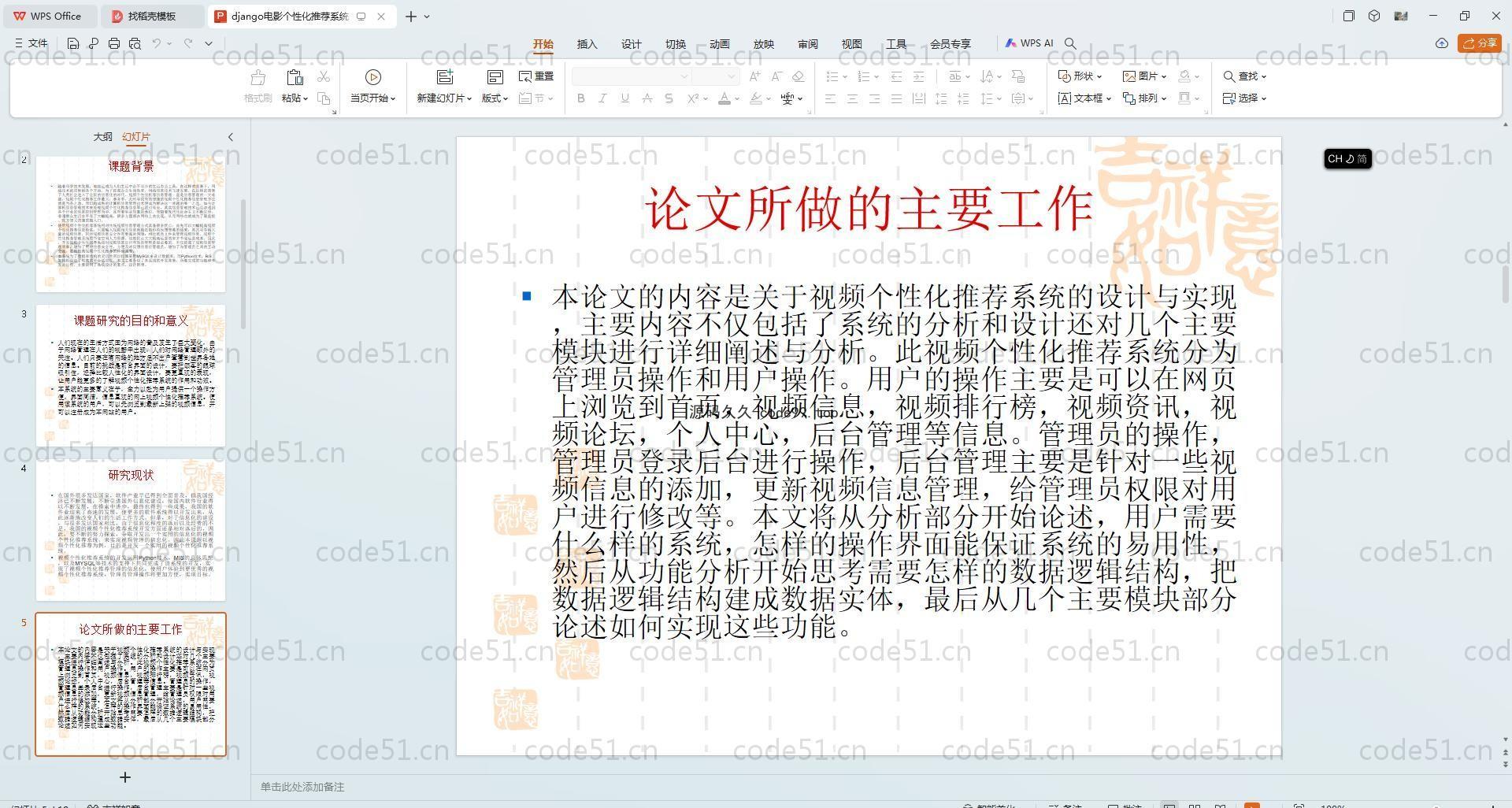Click the Save icon in quick access bar
1512x808 pixels.
click(73, 44)
